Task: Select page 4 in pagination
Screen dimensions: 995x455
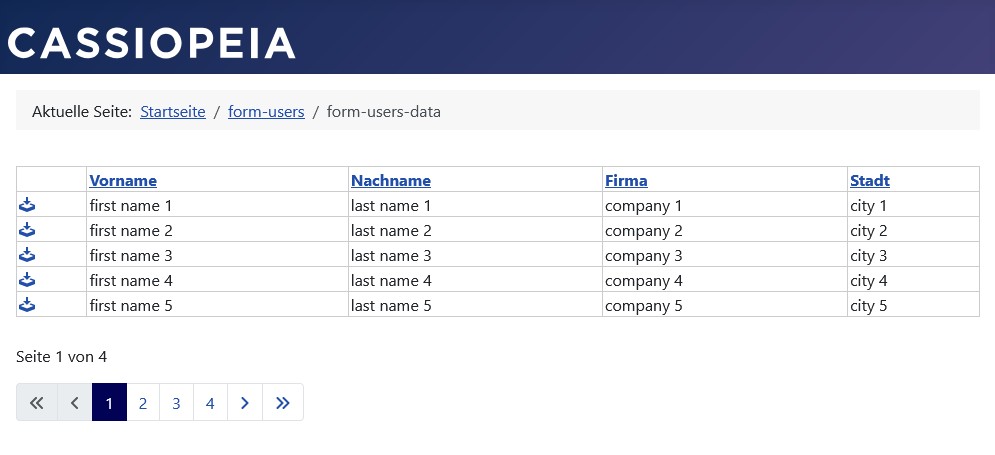Action: (210, 403)
